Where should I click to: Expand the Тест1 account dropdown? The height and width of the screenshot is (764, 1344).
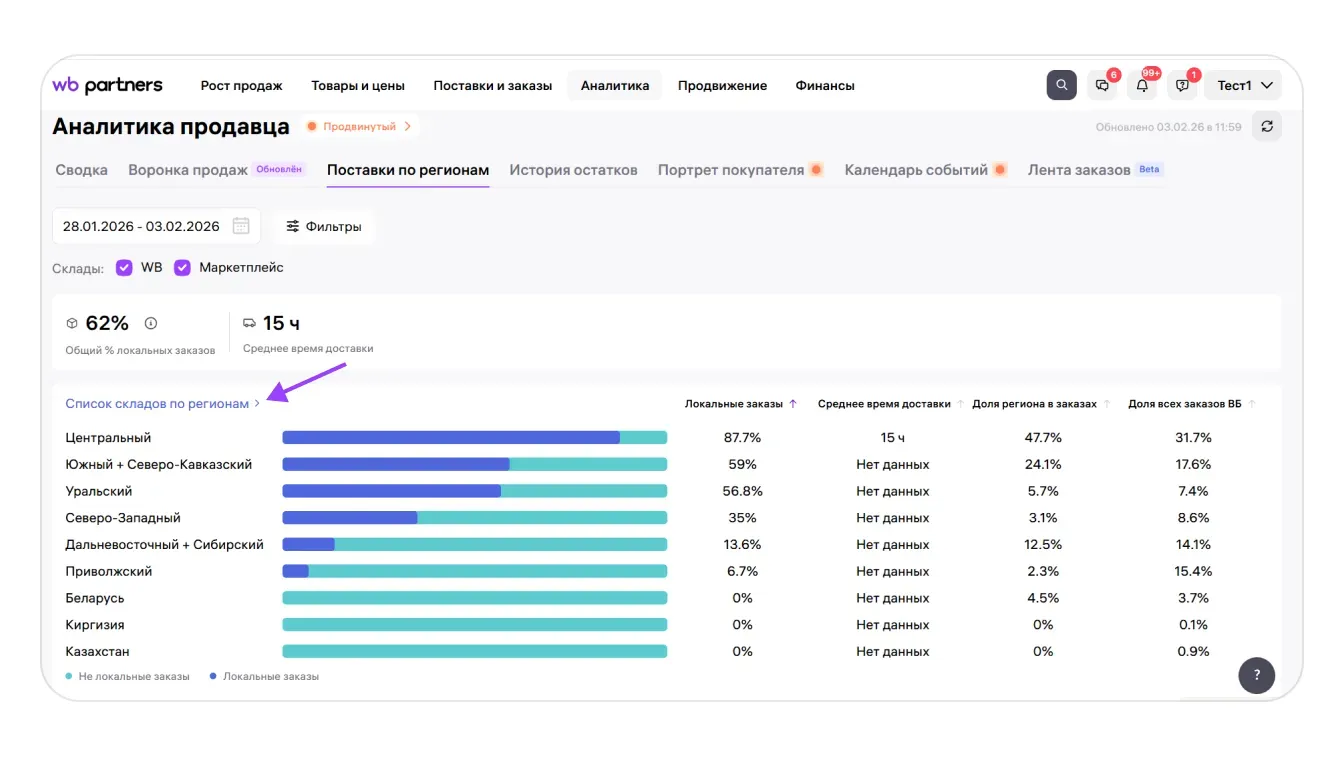coord(1243,85)
